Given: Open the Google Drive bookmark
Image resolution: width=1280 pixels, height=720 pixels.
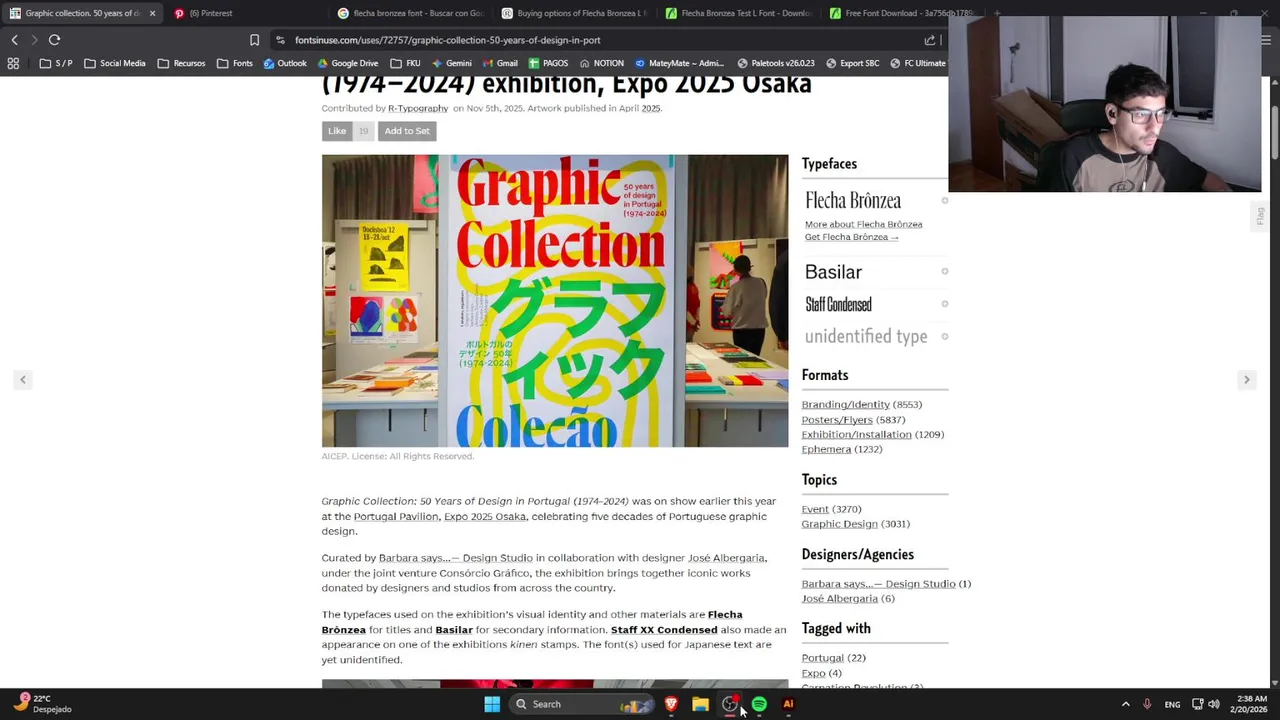Looking at the screenshot, I should coord(347,63).
